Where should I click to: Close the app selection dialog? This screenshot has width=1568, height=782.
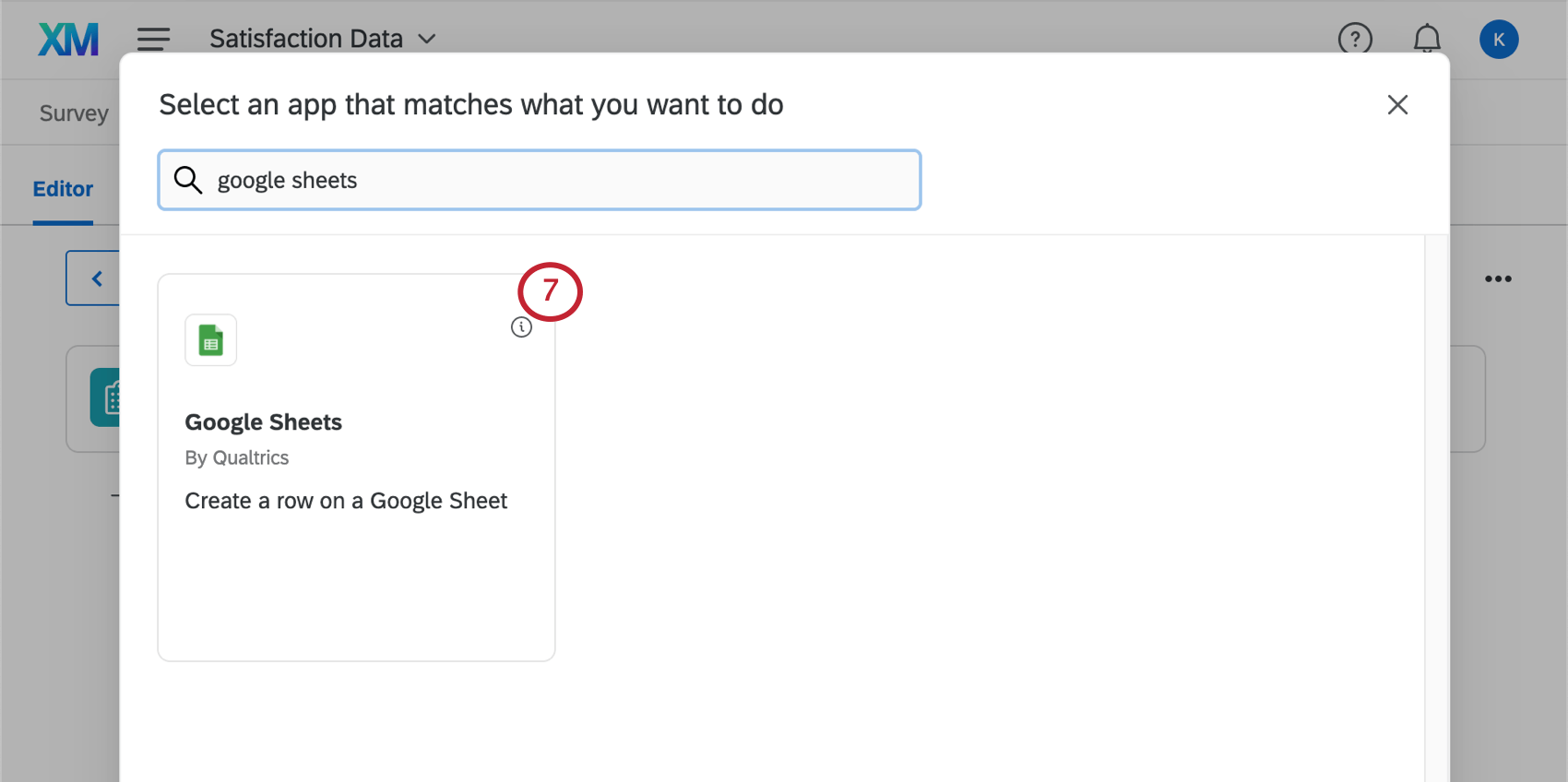click(1397, 105)
